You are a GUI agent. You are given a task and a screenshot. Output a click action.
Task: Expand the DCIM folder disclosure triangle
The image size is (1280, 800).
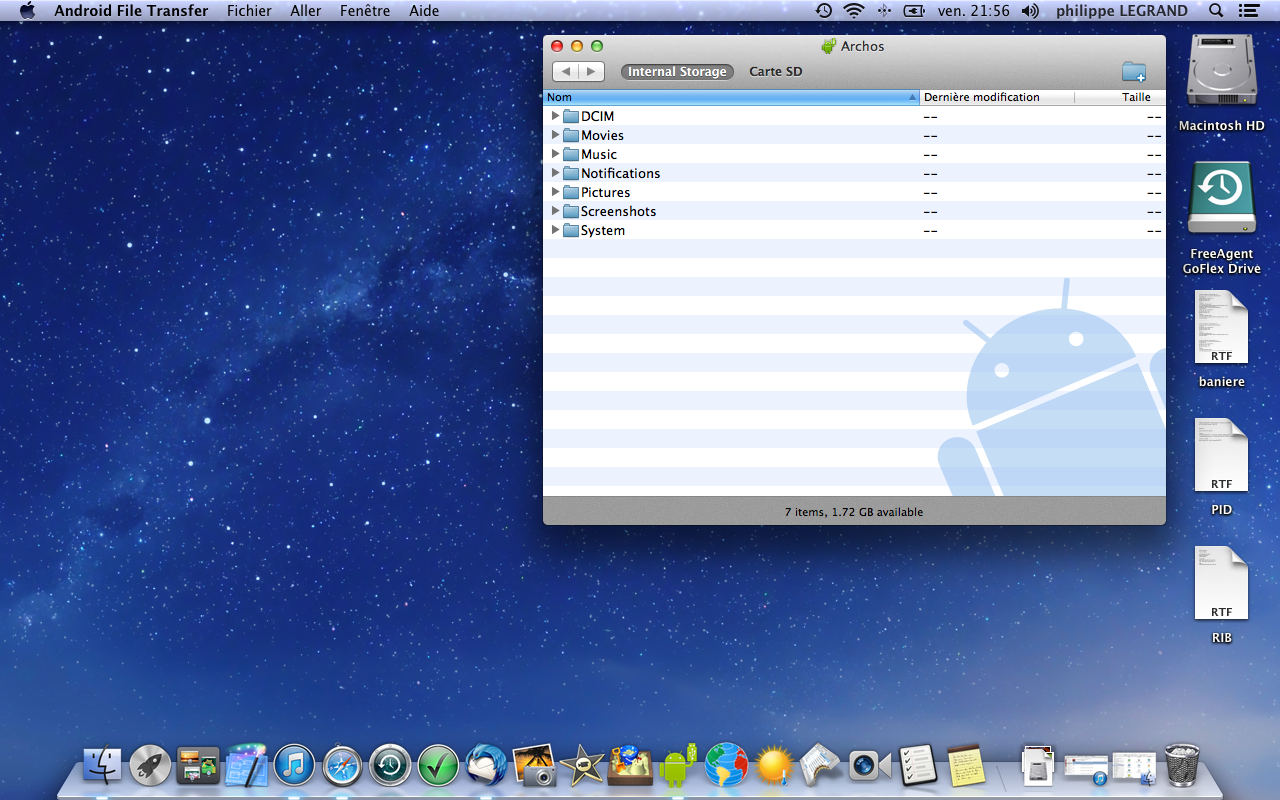(556, 116)
